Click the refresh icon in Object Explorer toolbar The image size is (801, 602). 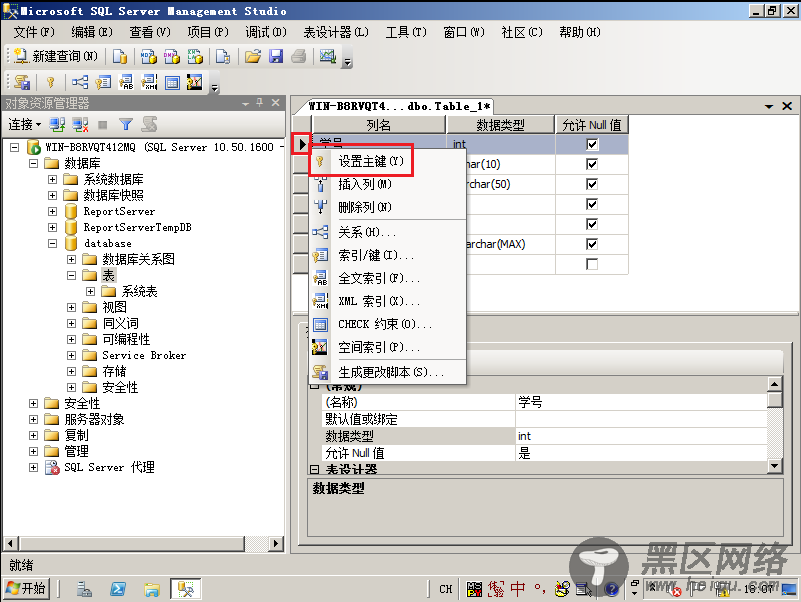[x=149, y=124]
